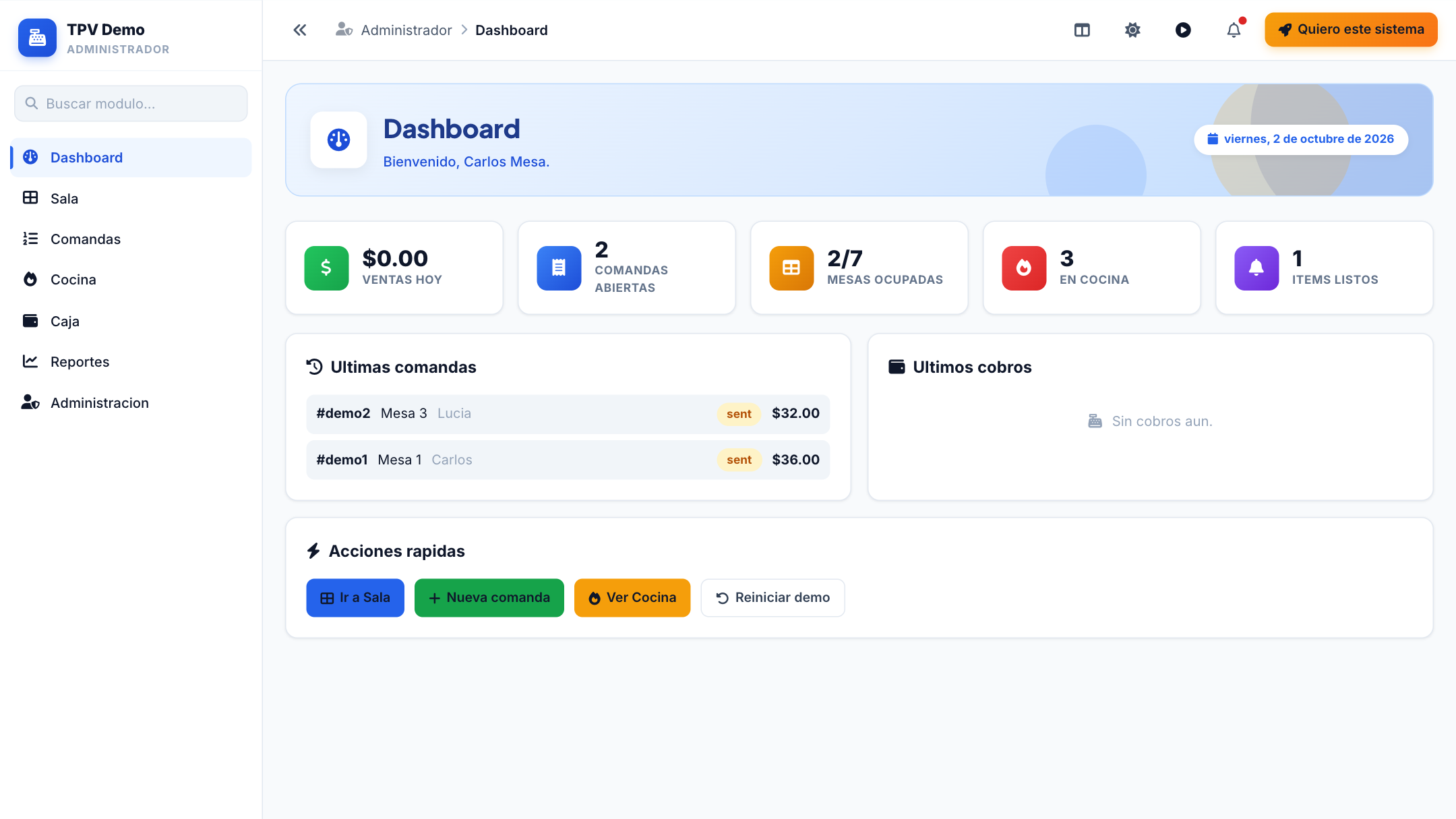Collapse the sidebar with double-chevron icon
Viewport: 1456px width, 819px height.
pyautogui.click(x=300, y=30)
